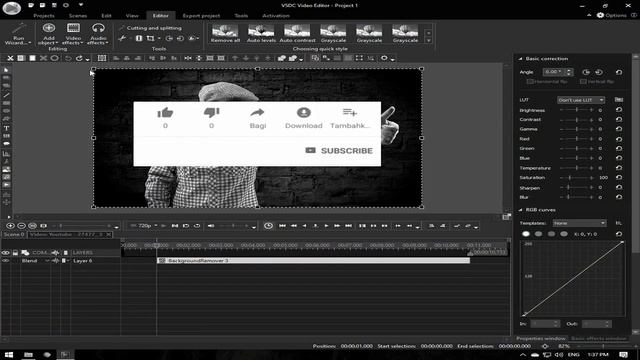The height and width of the screenshot is (360, 640).
Task: Apply the Auto levels quick style
Action: pyautogui.click(x=261, y=33)
